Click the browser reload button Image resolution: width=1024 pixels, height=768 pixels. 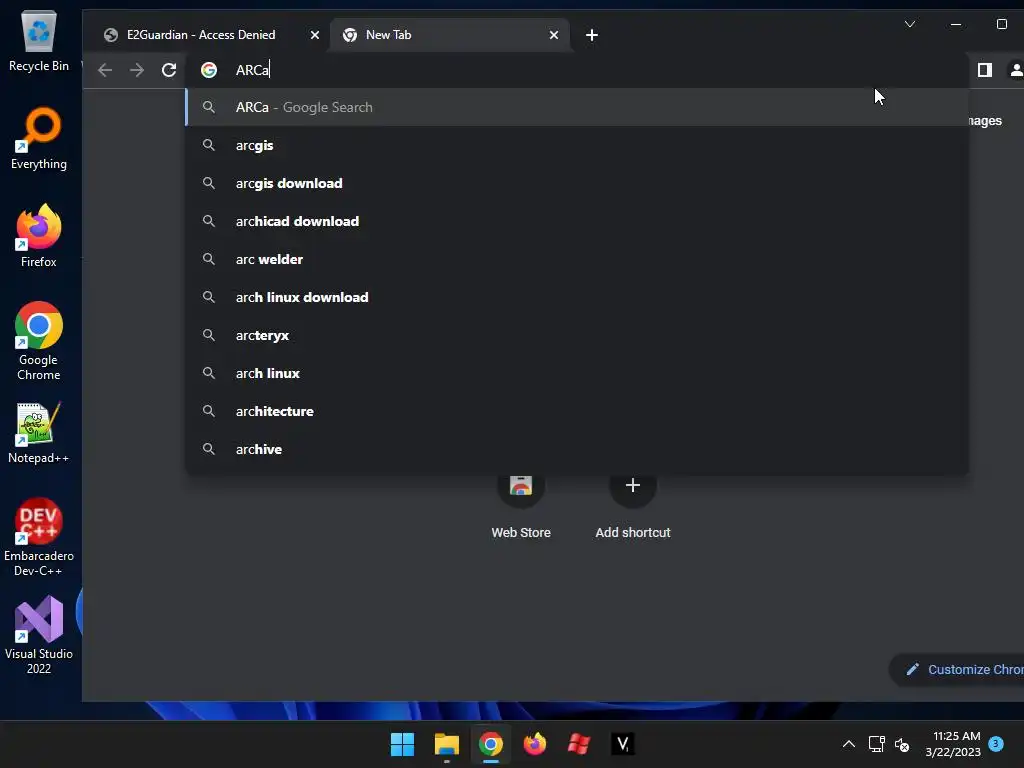[168, 70]
